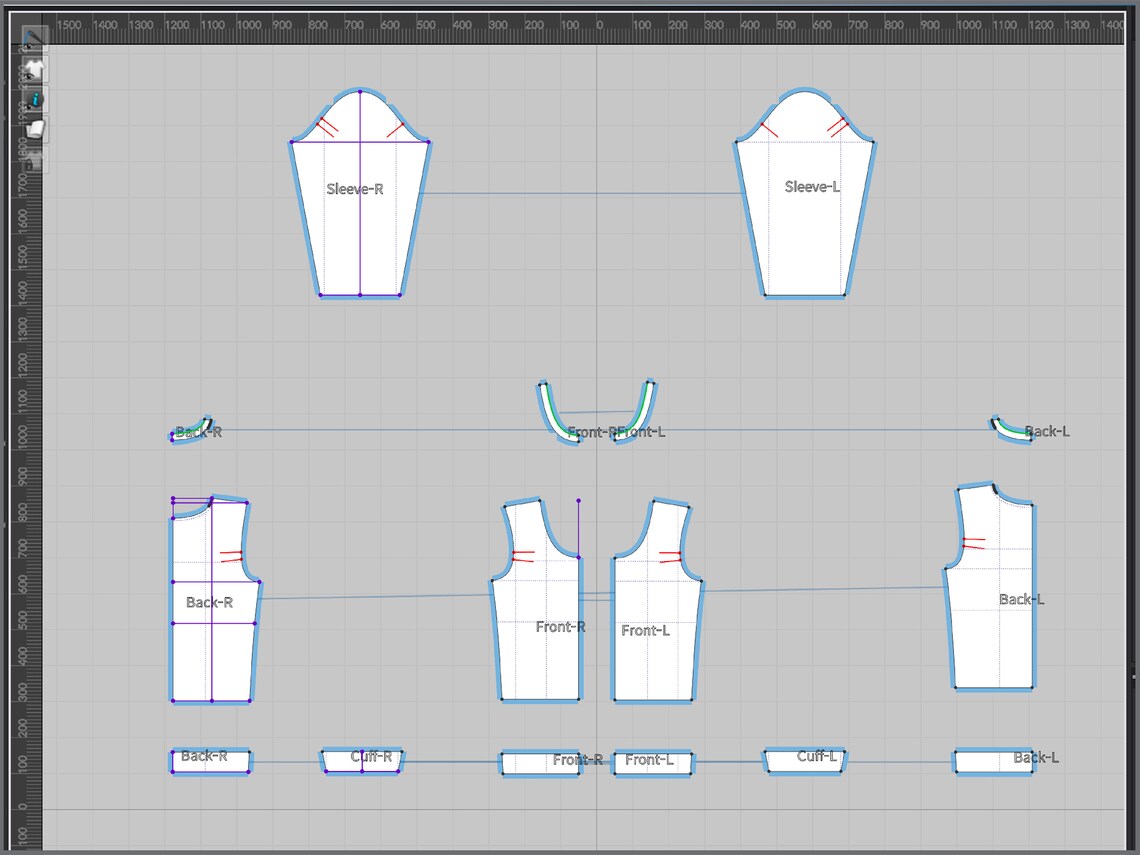Select the Sleeve-L pattern piece

[x=805, y=211]
